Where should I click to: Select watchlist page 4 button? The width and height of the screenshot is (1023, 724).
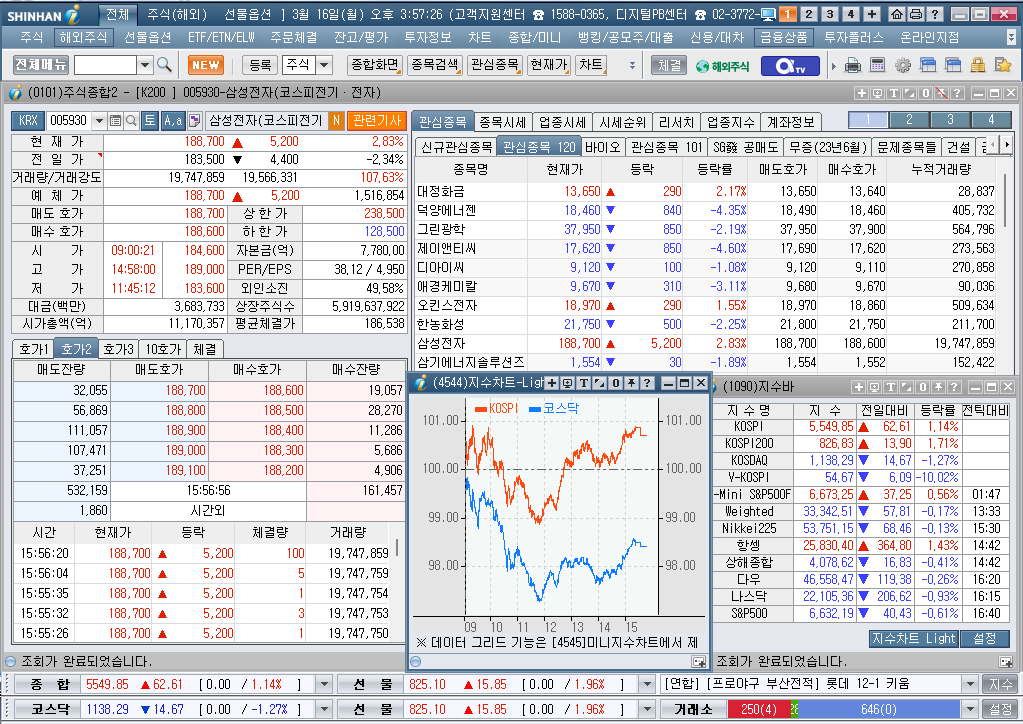[991, 120]
